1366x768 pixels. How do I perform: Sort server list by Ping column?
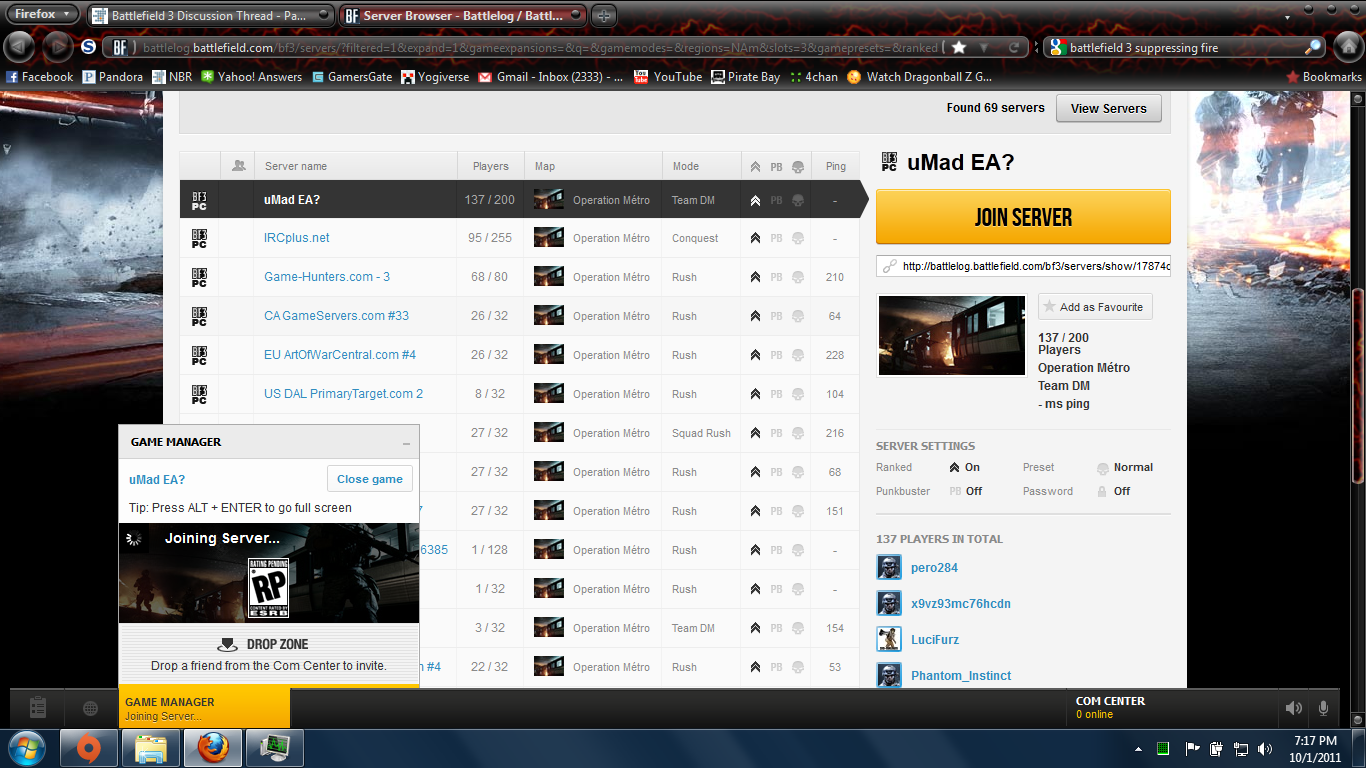point(836,166)
